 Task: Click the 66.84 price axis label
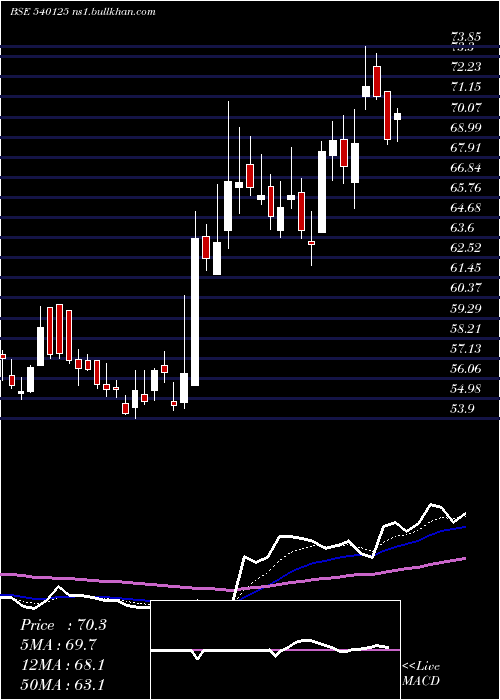[x=467, y=168]
